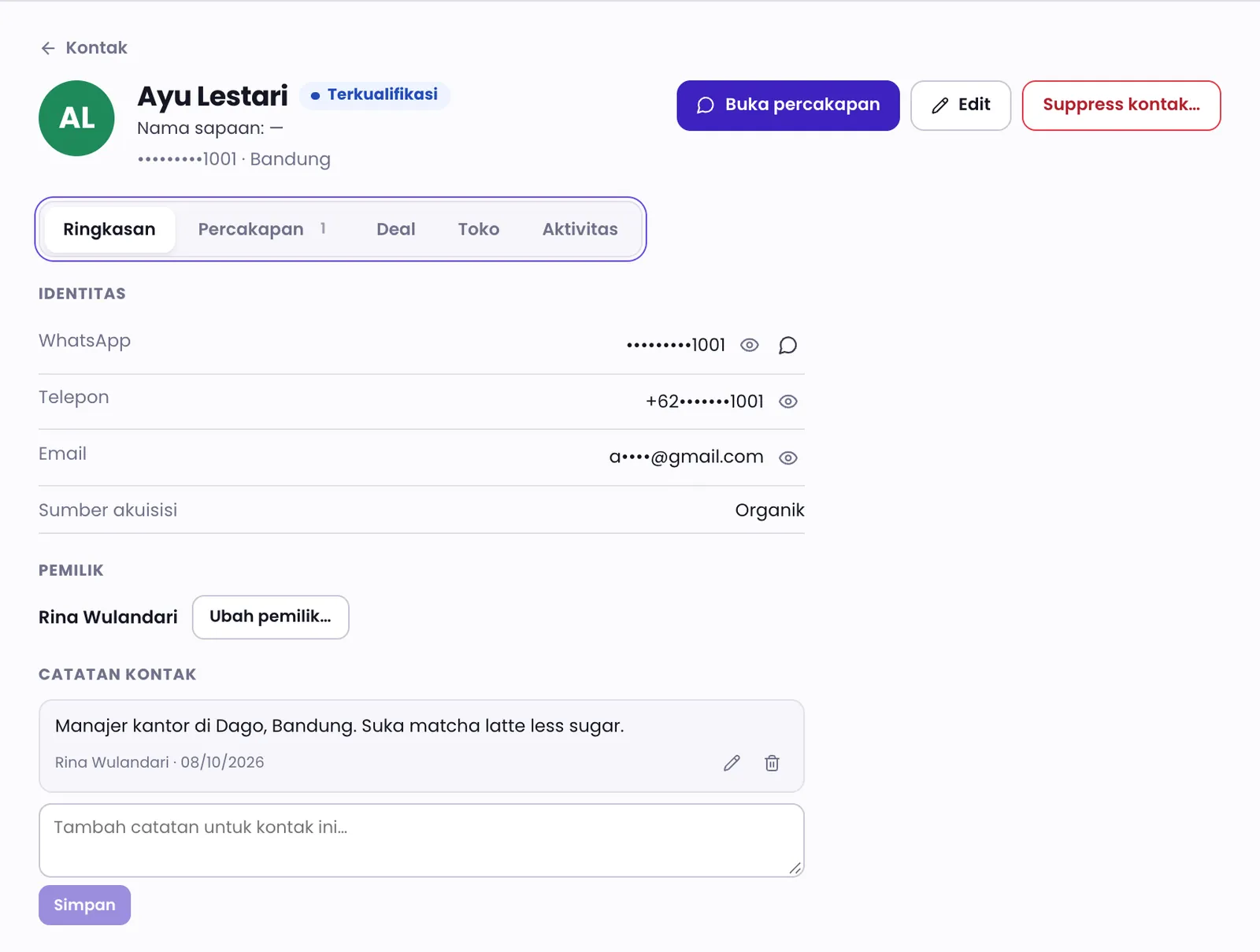
Task: Open the Toko tab
Action: (479, 229)
